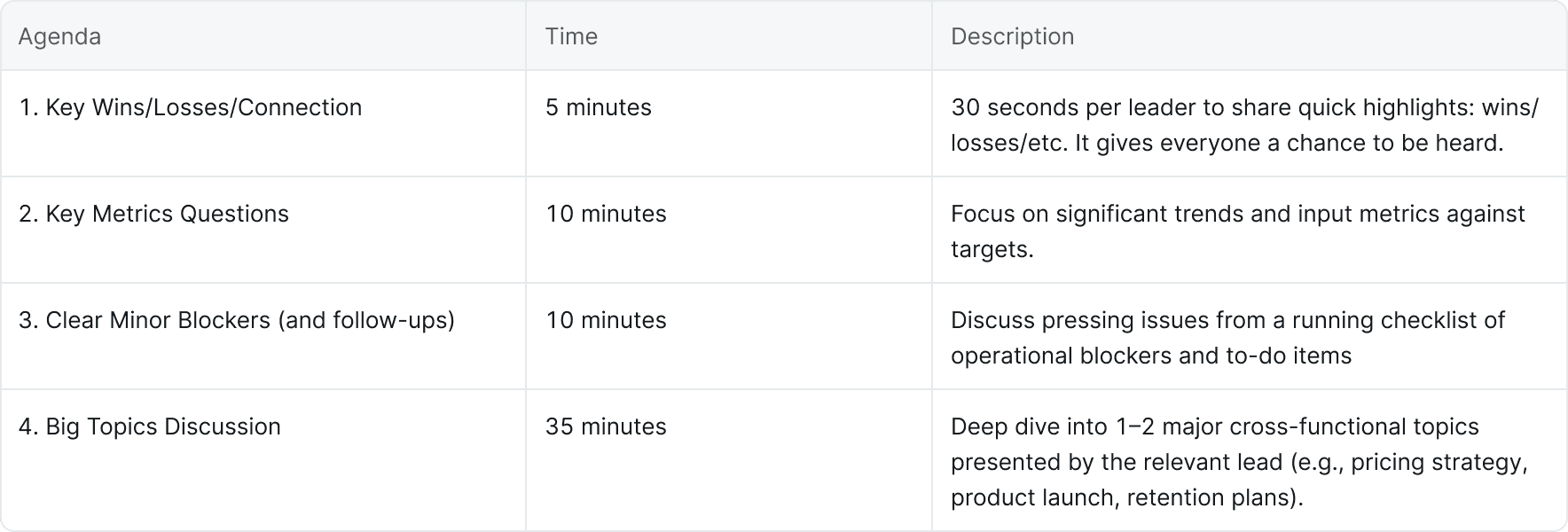Click the description starting with "Deep dive into"
Viewport: 1568px width, 532px height.
click(1238, 461)
